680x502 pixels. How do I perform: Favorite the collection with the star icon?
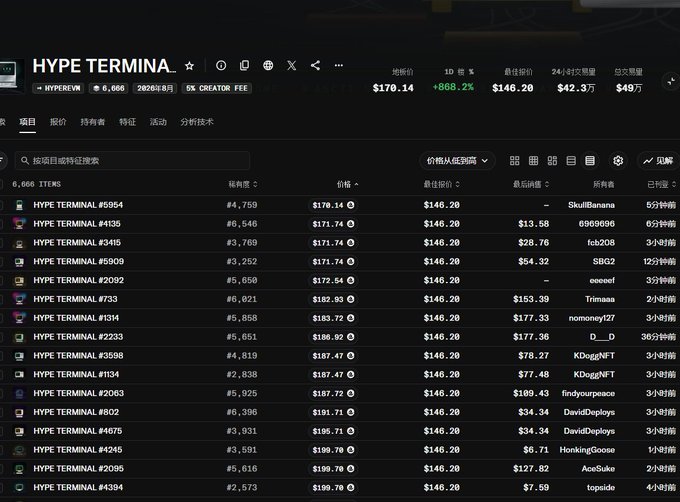pos(190,66)
